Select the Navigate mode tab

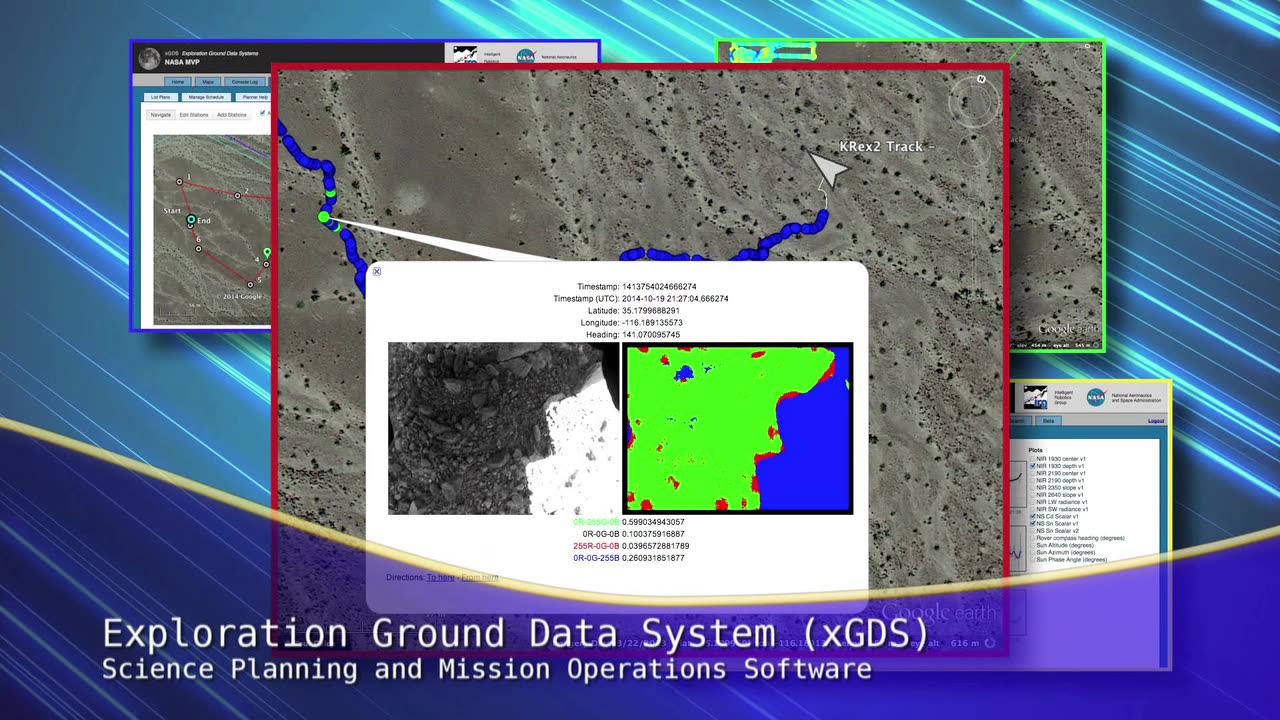click(x=161, y=115)
